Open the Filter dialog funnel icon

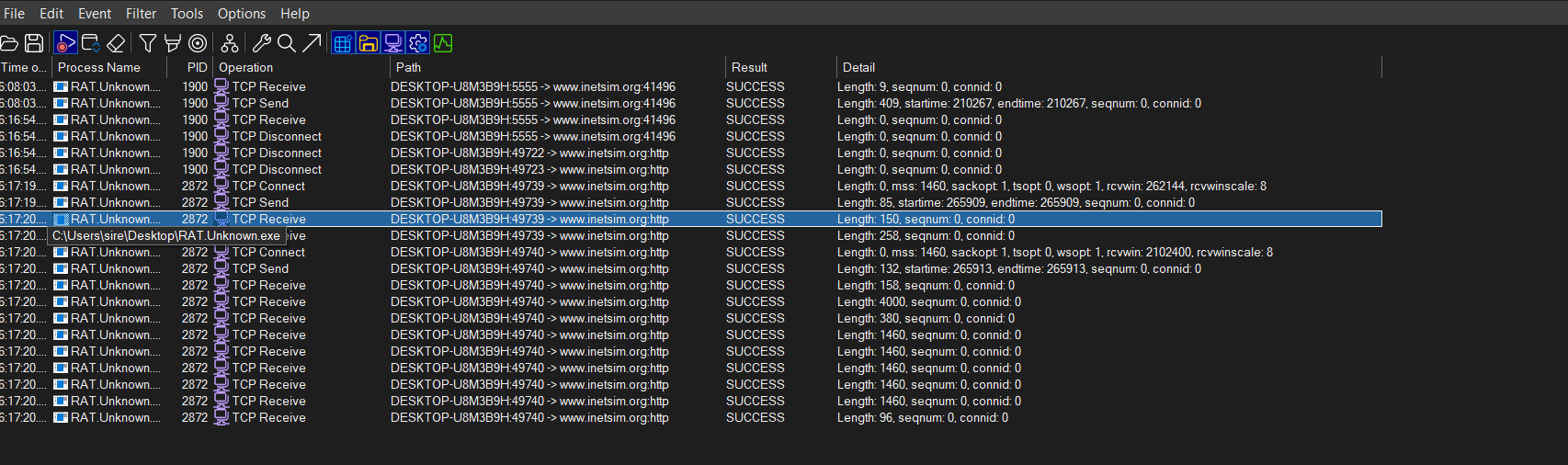[148, 43]
